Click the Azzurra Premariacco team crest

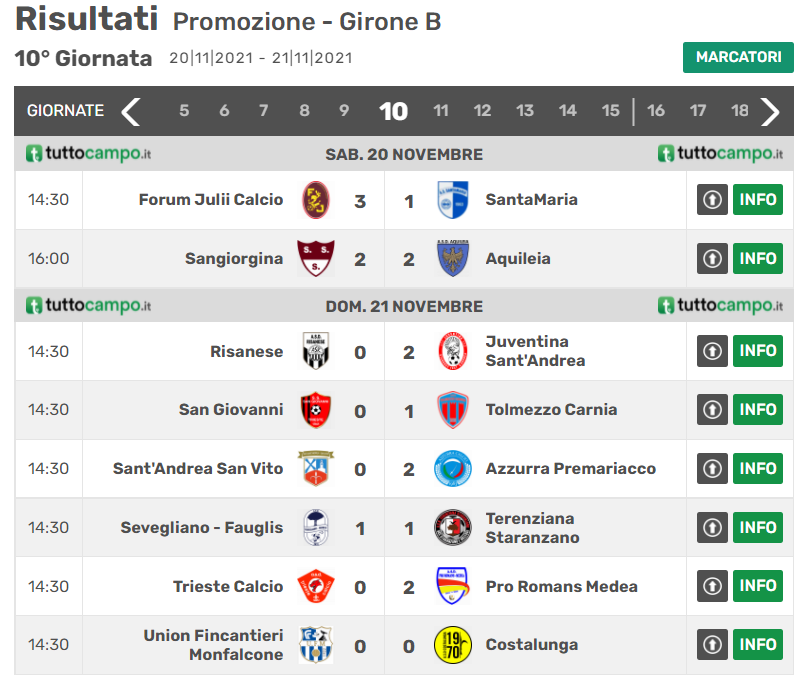[x=453, y=468]
